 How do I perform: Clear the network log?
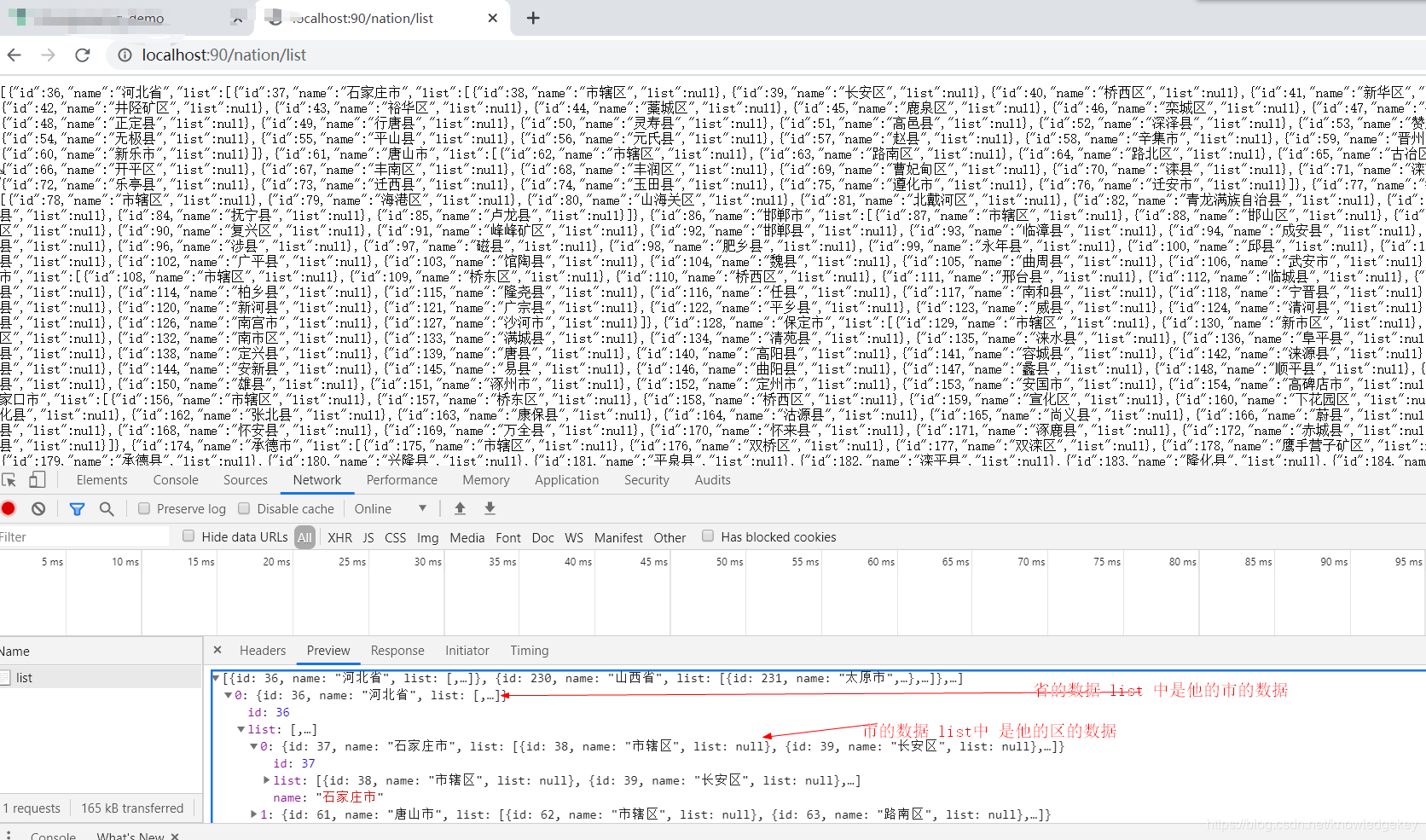[x=38, y=508]
